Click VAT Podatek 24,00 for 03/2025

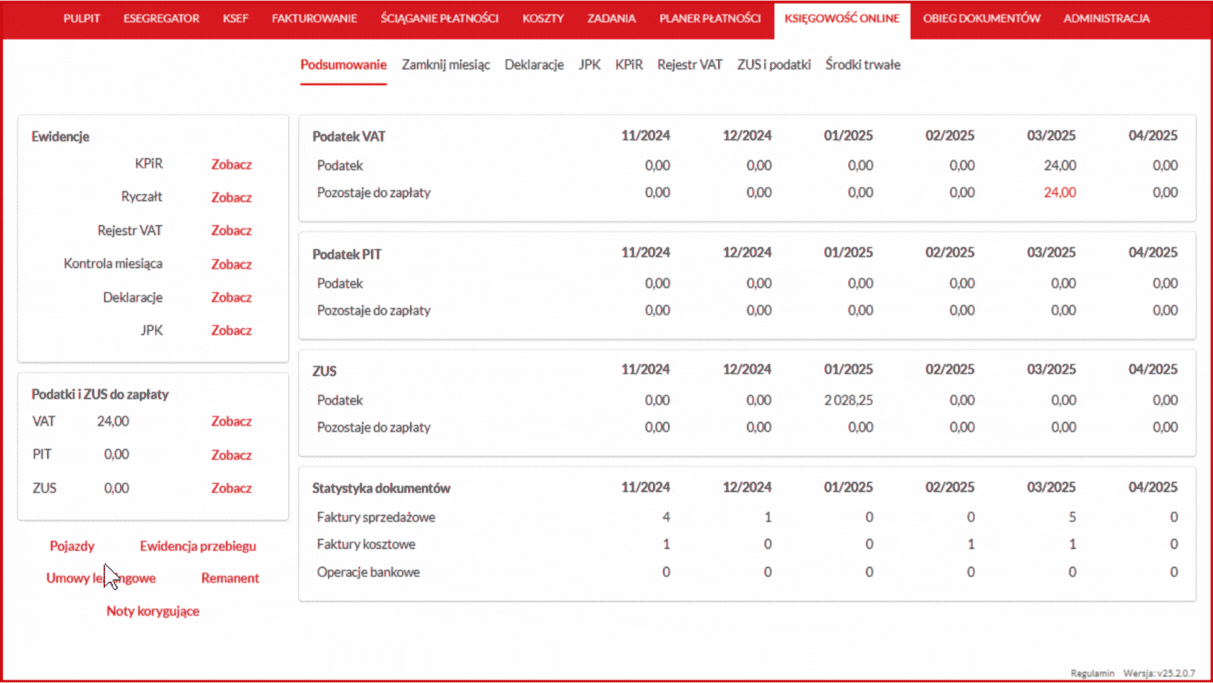tap(1060, 165)
